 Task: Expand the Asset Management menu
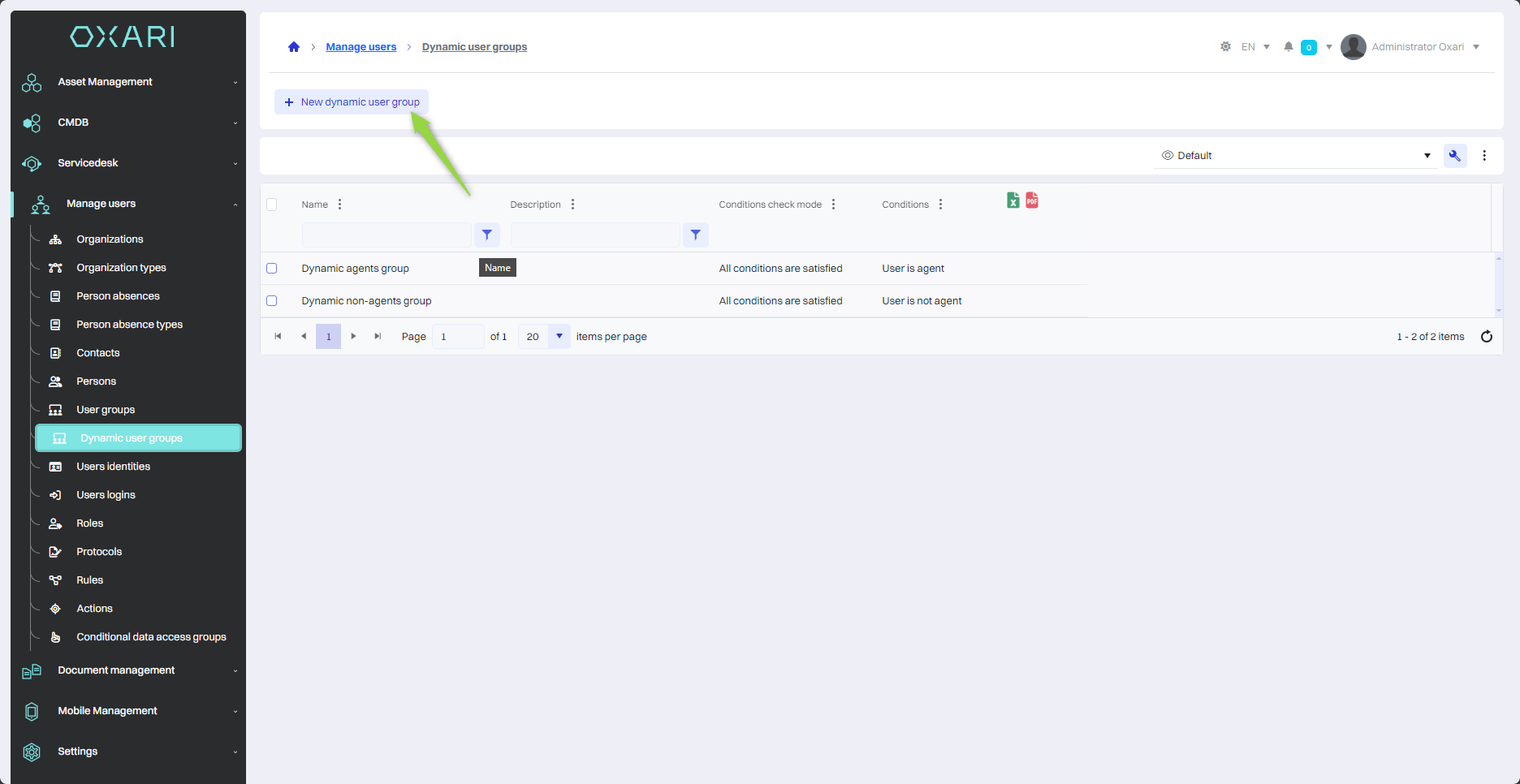click(x=128, y=82)
